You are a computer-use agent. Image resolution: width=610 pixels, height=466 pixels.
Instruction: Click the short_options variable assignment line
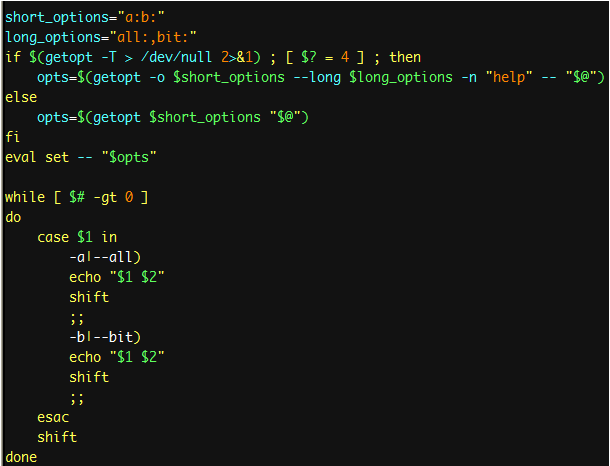(85, 18)
